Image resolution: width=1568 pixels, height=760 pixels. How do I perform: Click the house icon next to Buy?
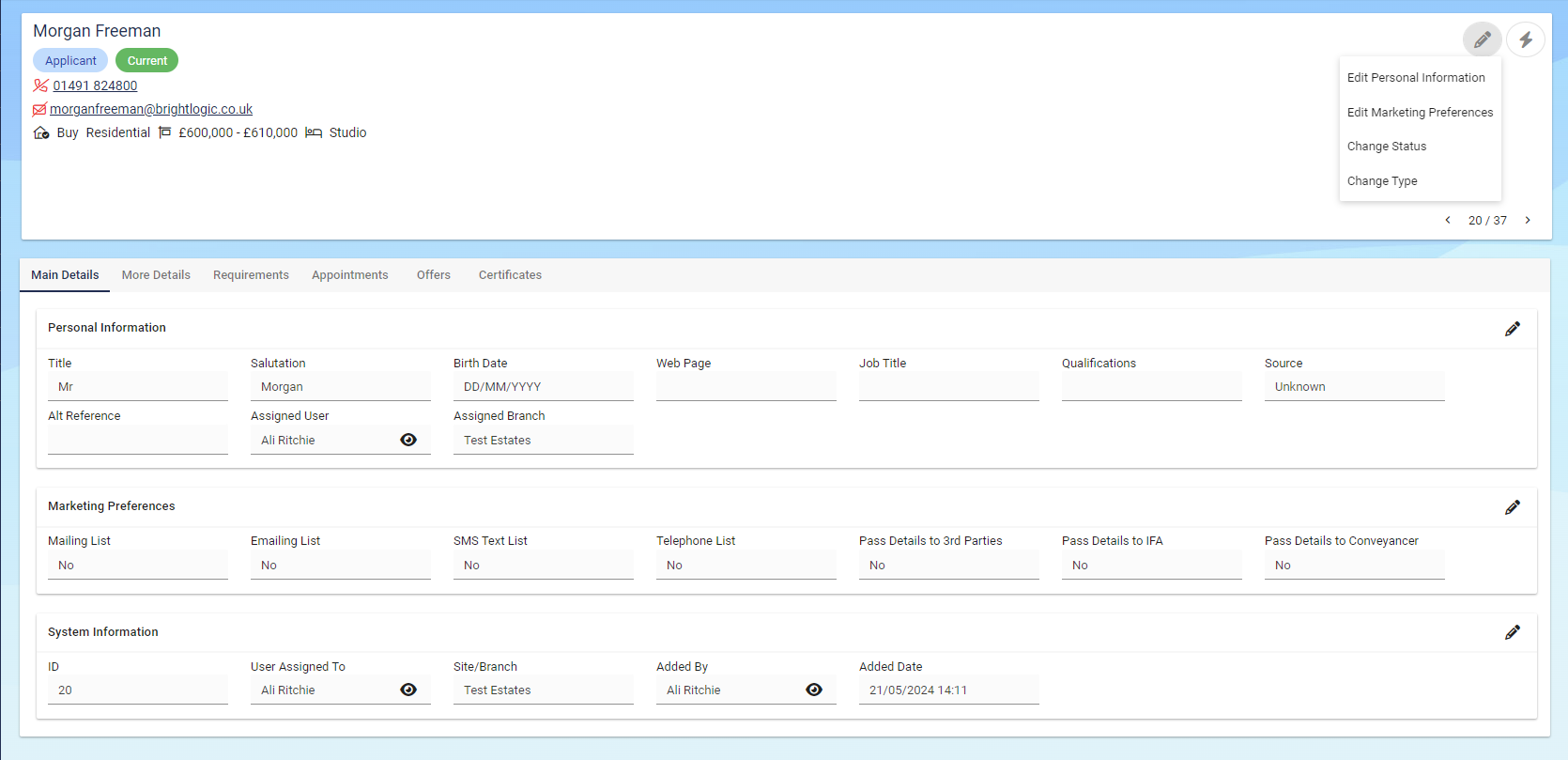click(41, 132)
